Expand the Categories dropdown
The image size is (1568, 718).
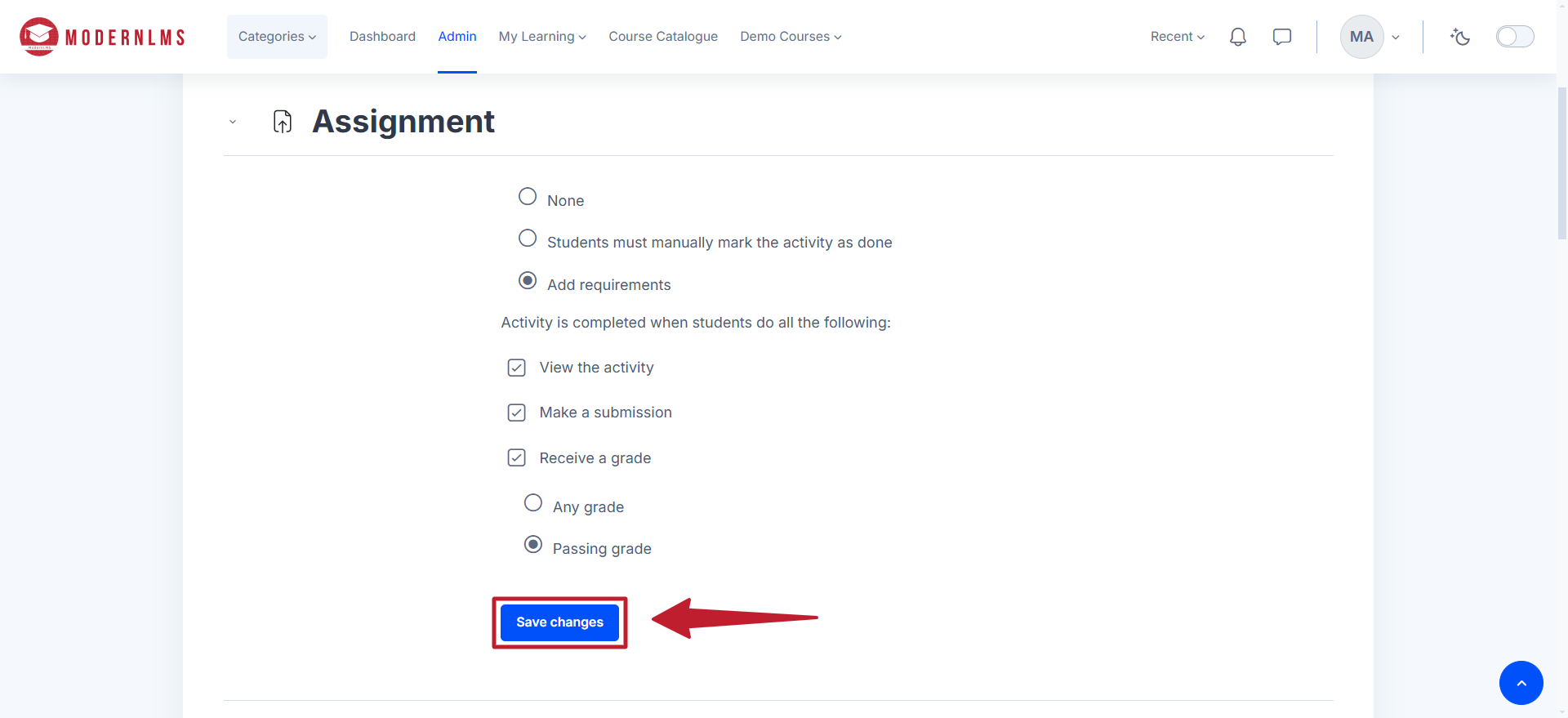277,37
